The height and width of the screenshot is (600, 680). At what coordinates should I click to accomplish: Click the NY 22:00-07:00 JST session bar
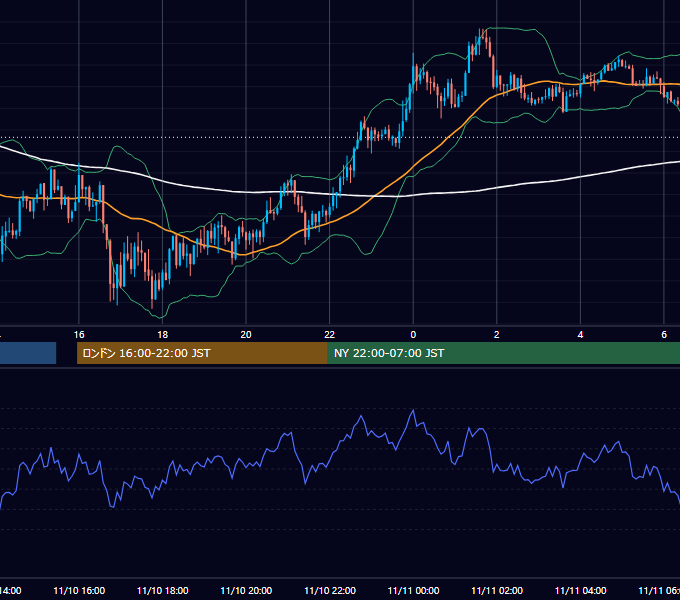[503, 353]
